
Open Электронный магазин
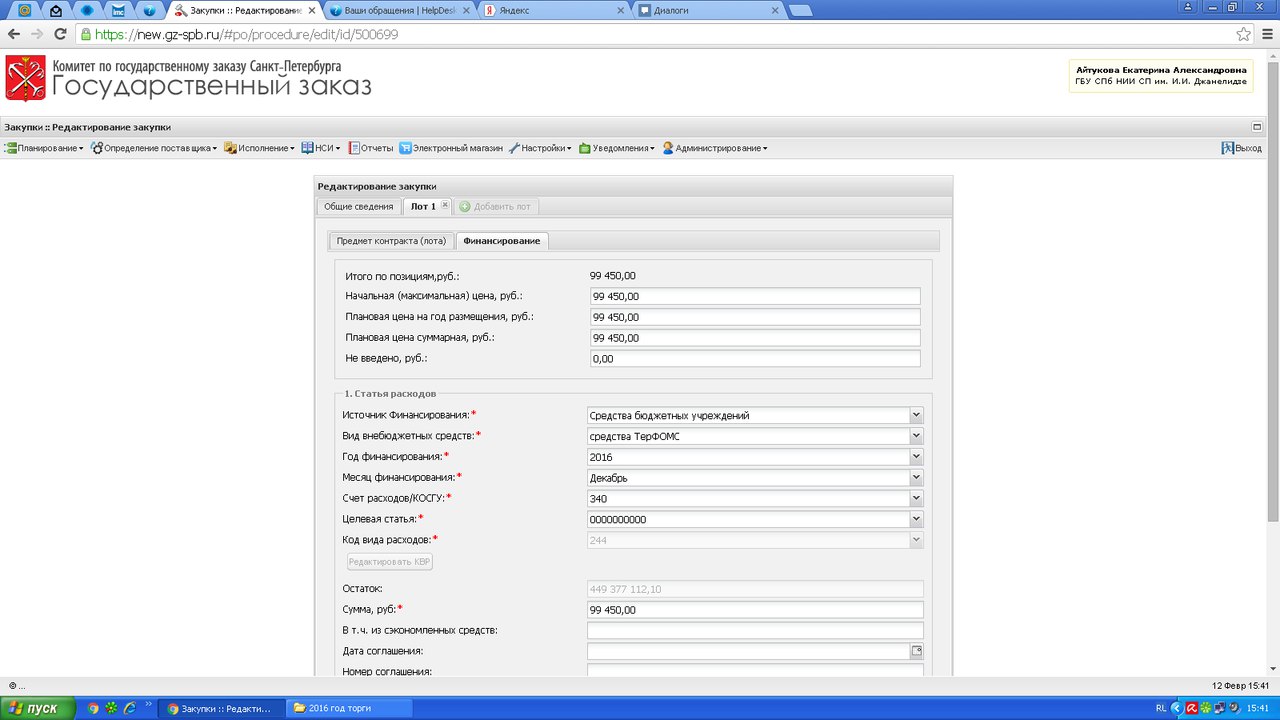[452, 148]
